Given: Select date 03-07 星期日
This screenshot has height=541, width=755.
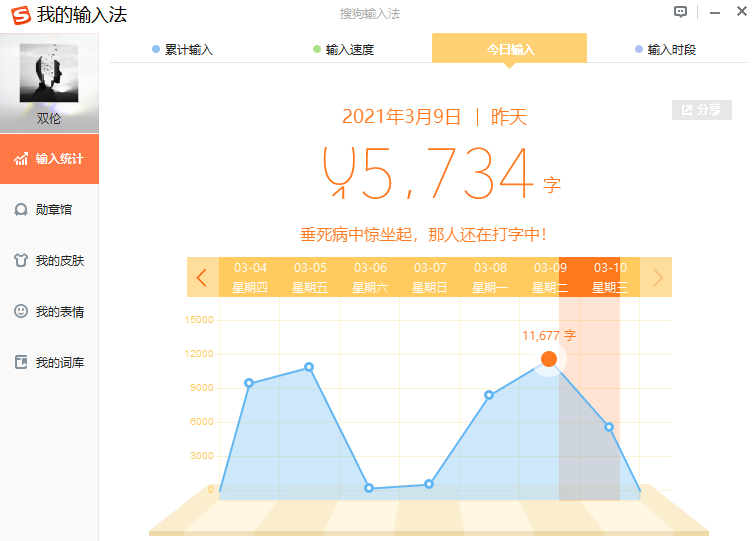Looking at the screenshot, I should [x=430, y=277].
